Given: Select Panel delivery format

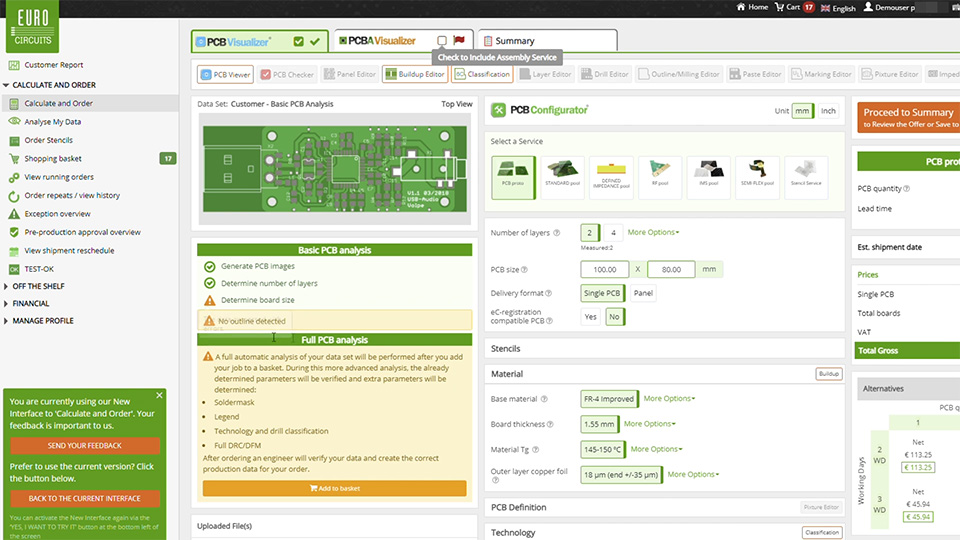Looking at the screenshot, I should click(x=645, y=294).
